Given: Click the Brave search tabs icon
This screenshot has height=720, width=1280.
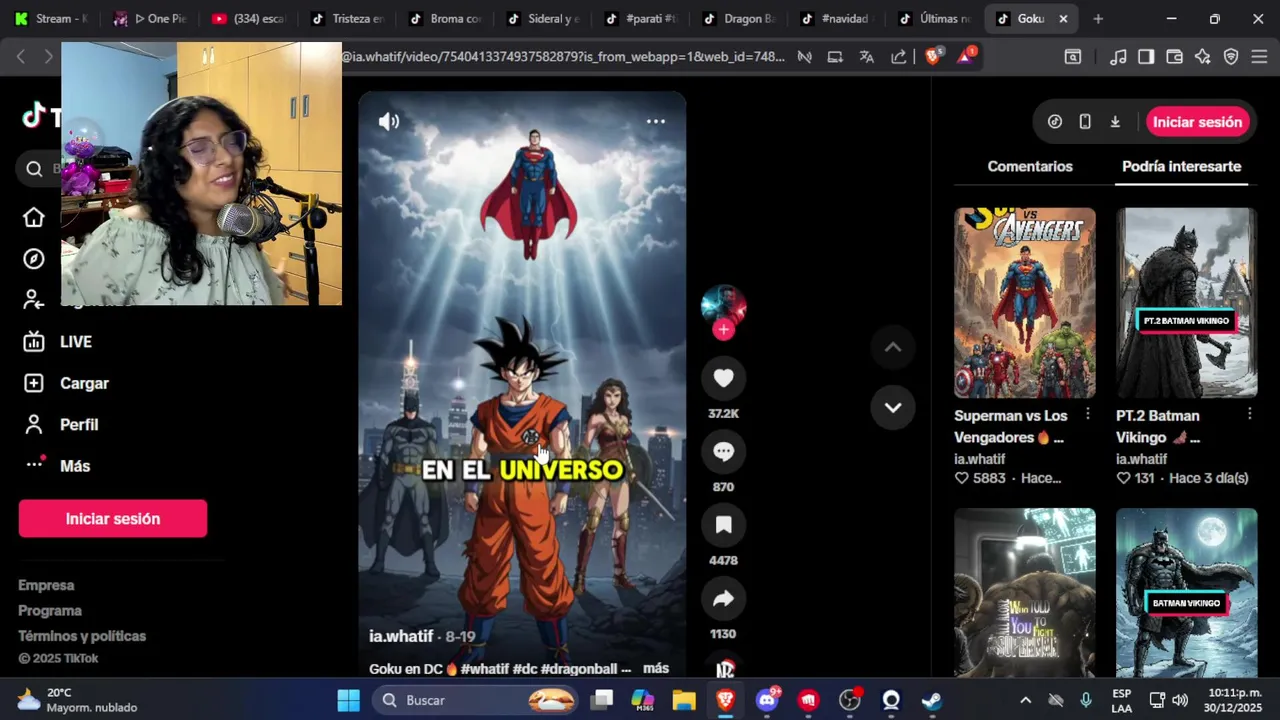Looking at the screenshot, I should point(1073,57).
